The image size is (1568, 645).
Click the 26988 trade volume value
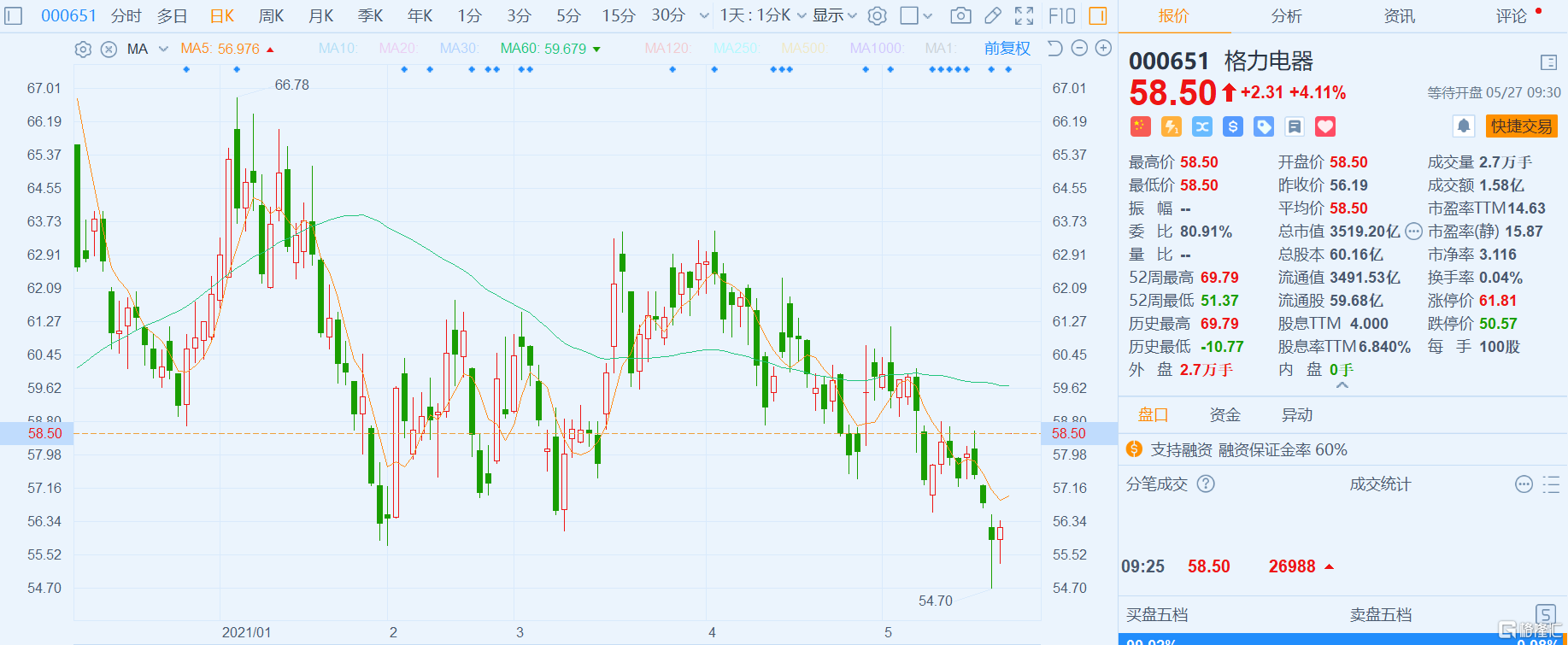(1292, 566)
